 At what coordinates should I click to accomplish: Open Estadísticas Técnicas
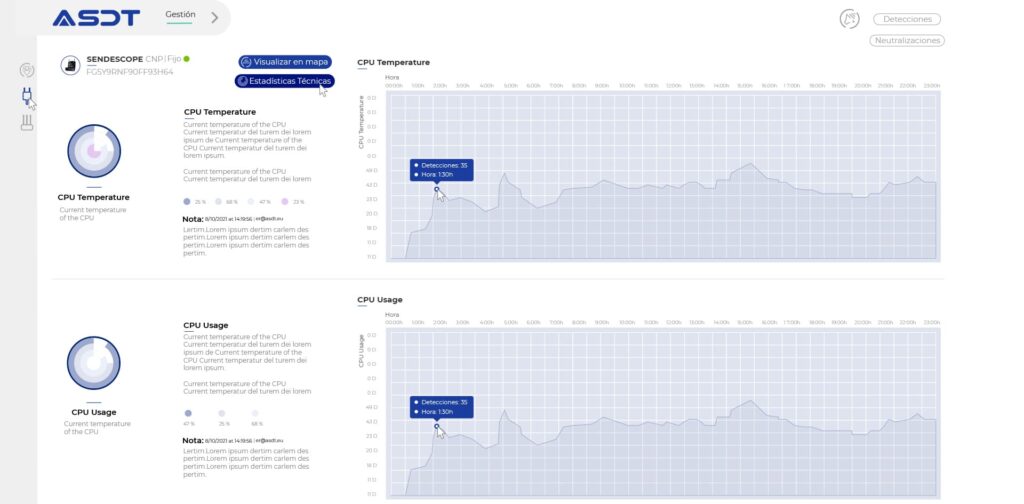coord(284,81)
